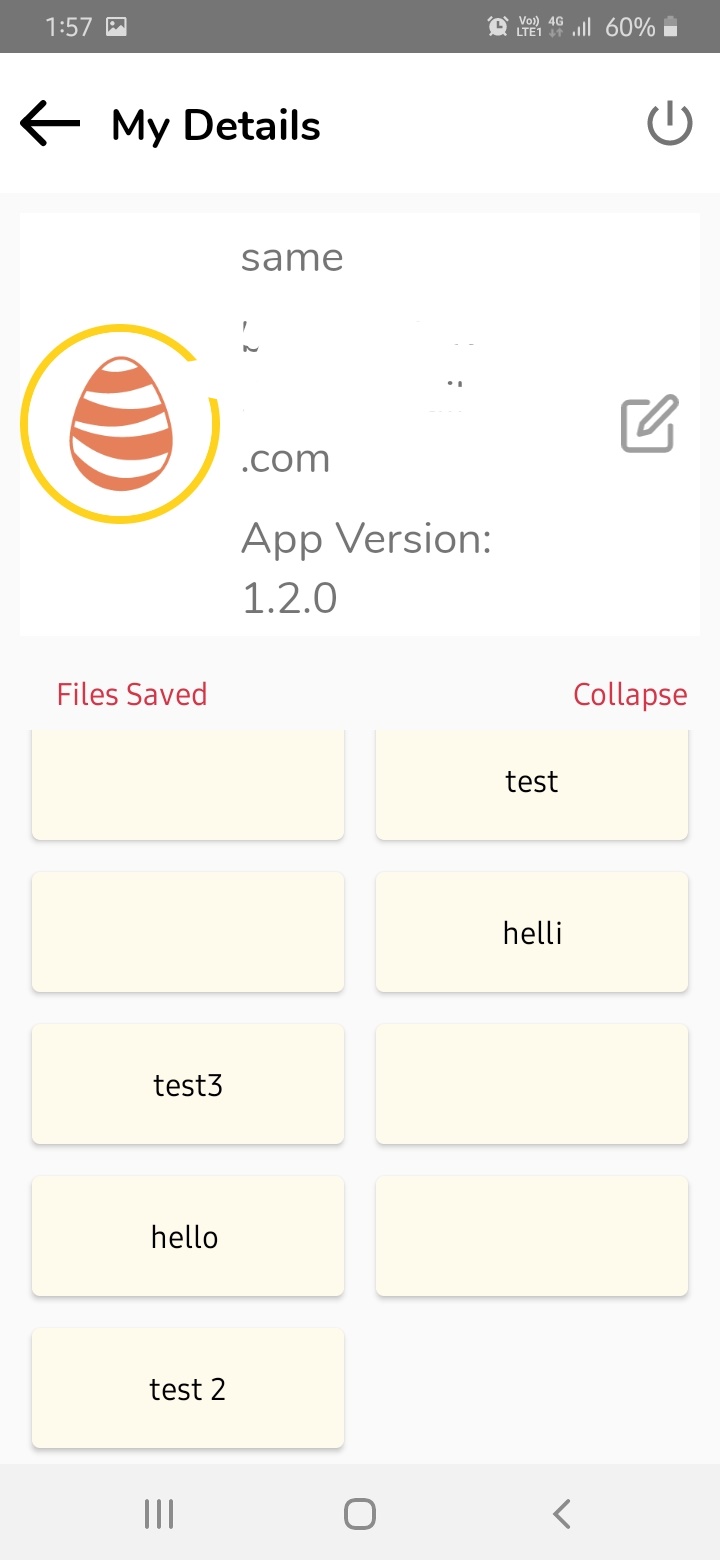The width and height of the screenshot is (720, 1560).
Task: Open the striped egg profile avatar
Action: pos(120,423)
